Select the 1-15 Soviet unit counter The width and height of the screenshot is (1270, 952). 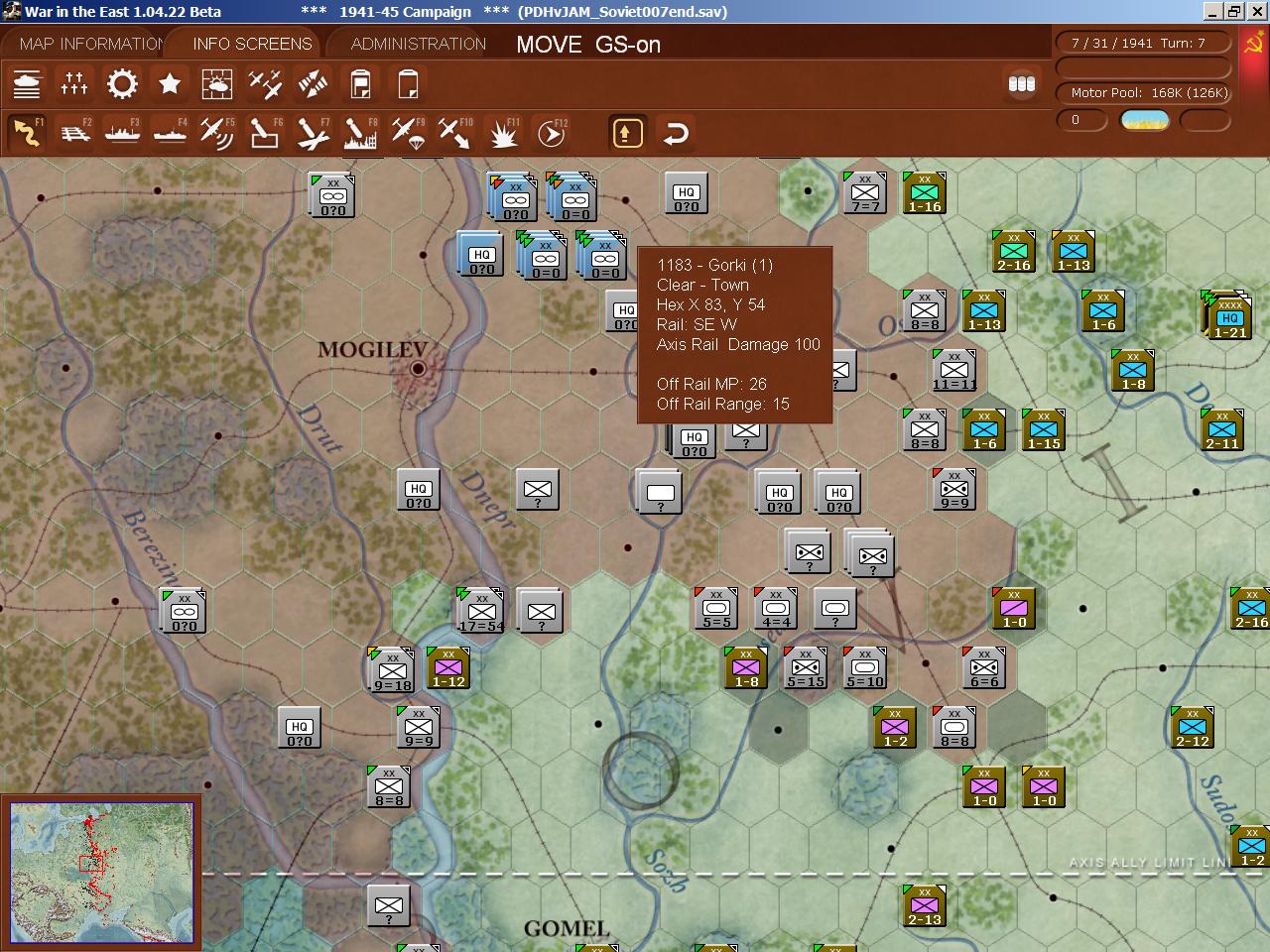1044,430
